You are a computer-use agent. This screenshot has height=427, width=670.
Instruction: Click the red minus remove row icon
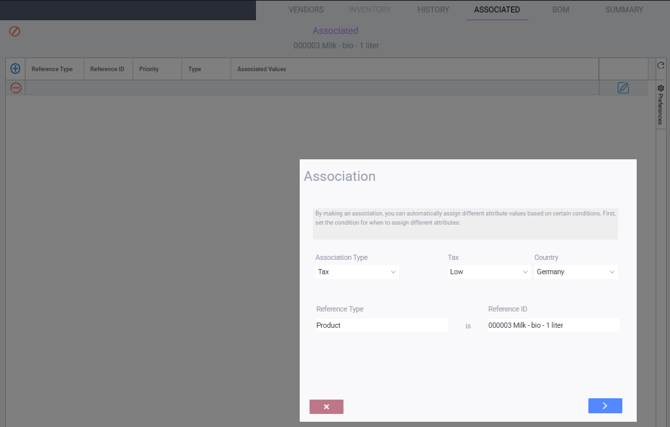(15, 88)
